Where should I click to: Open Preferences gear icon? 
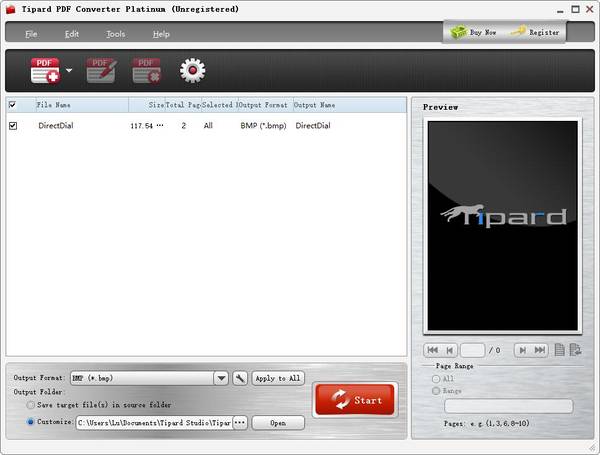tap(192, 70)
